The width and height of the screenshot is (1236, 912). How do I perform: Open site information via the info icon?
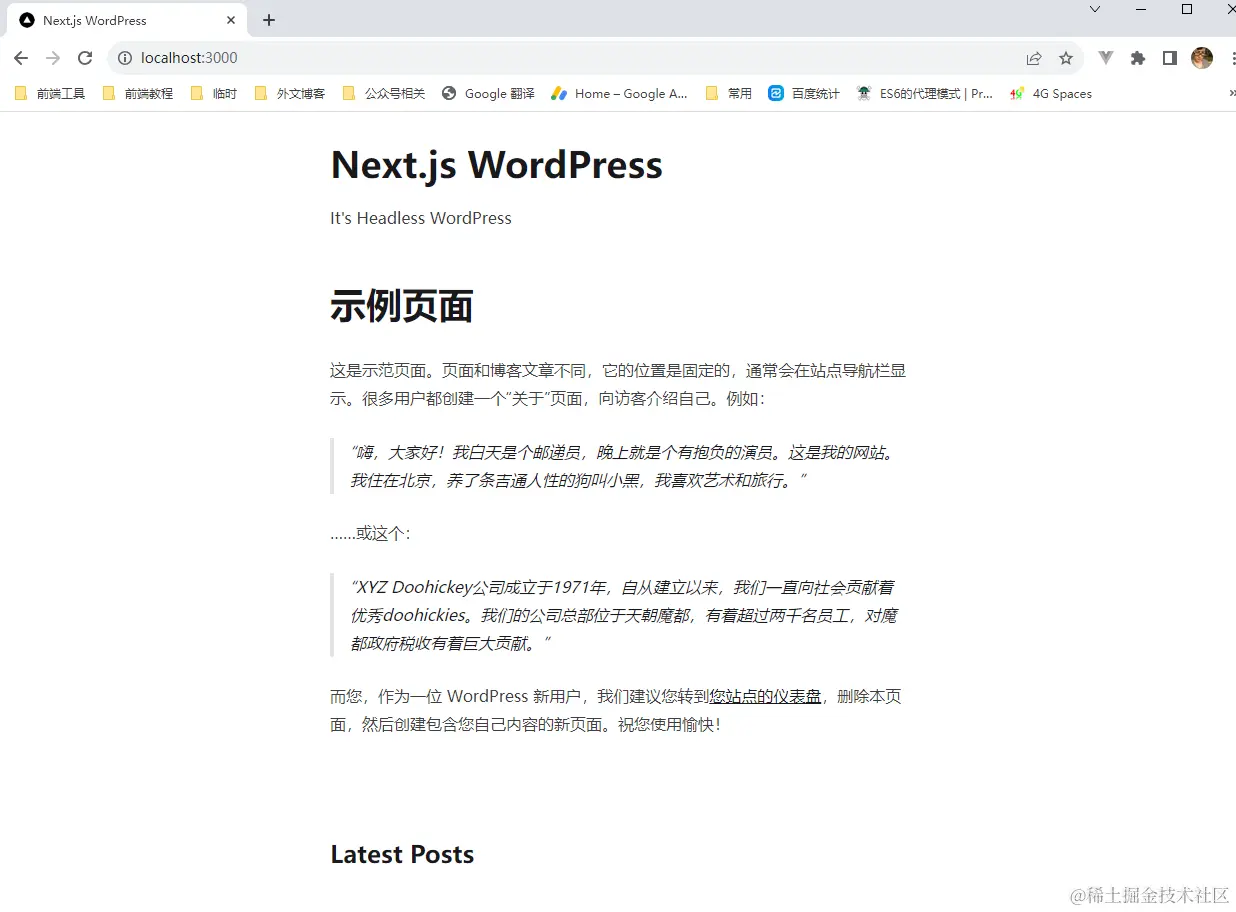[x=124, y=58]
